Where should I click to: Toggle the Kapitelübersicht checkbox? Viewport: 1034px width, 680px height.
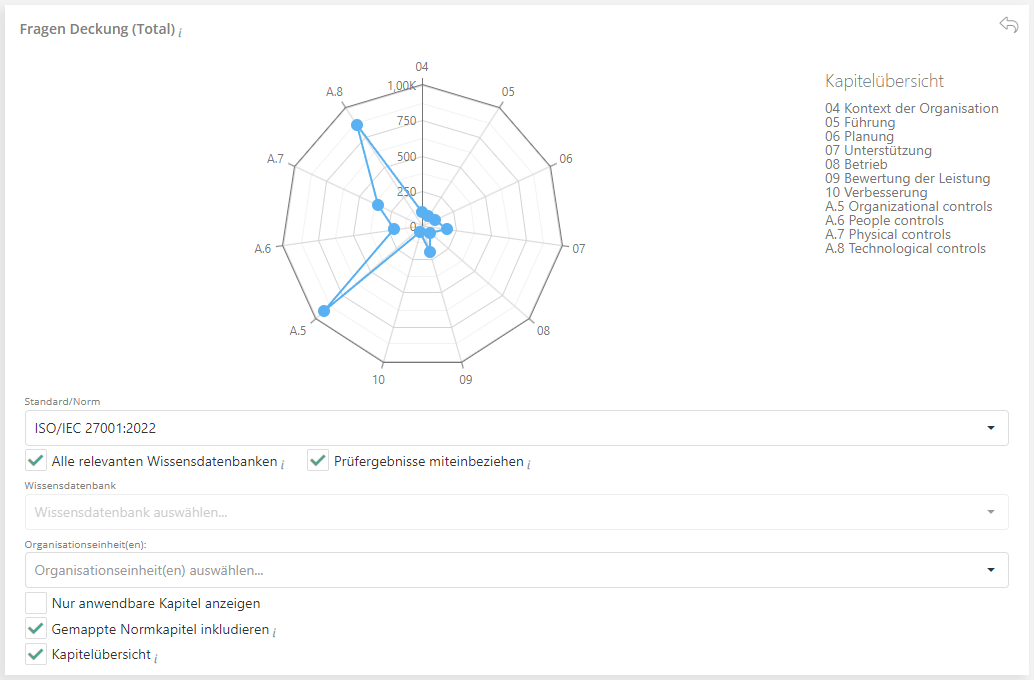pos(36,655)
